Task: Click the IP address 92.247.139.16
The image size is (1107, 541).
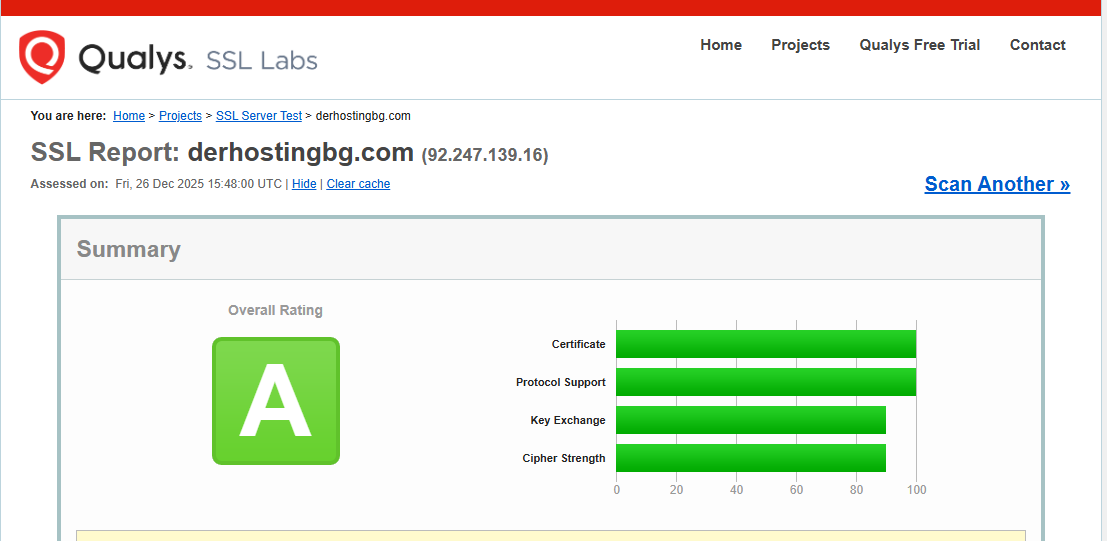Action: click(x=485, y=155)
